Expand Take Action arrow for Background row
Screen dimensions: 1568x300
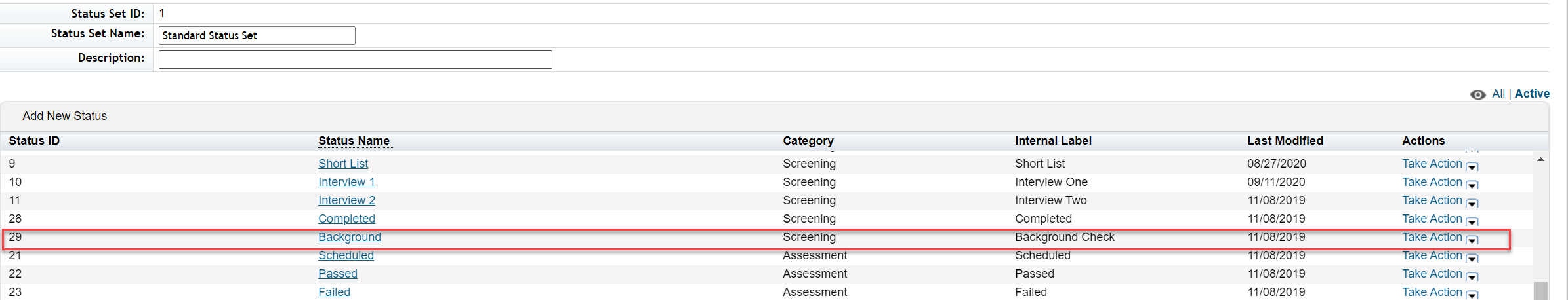[1472, 240]
